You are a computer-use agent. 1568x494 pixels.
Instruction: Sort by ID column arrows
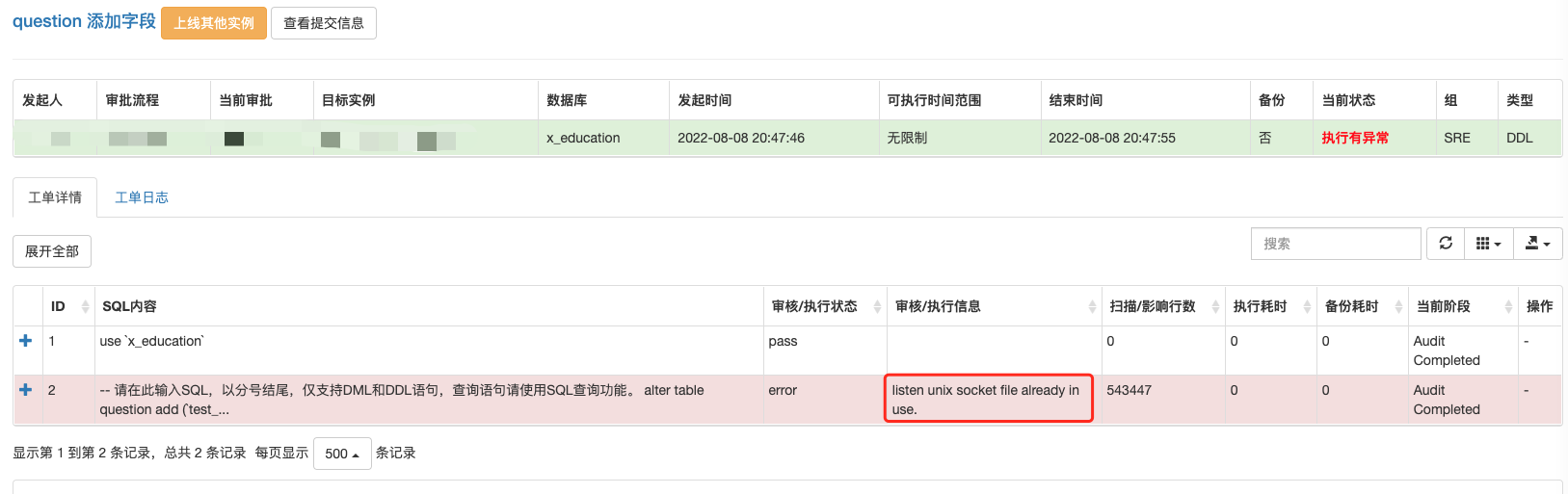(x=85, y=306)
